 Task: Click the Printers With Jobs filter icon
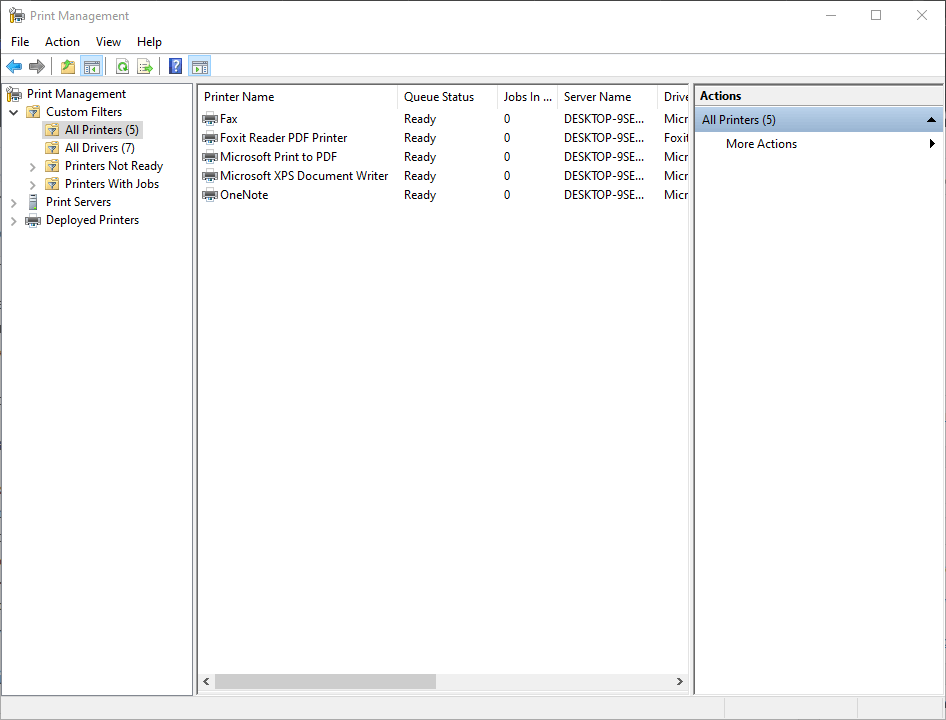tap(52, 184)
